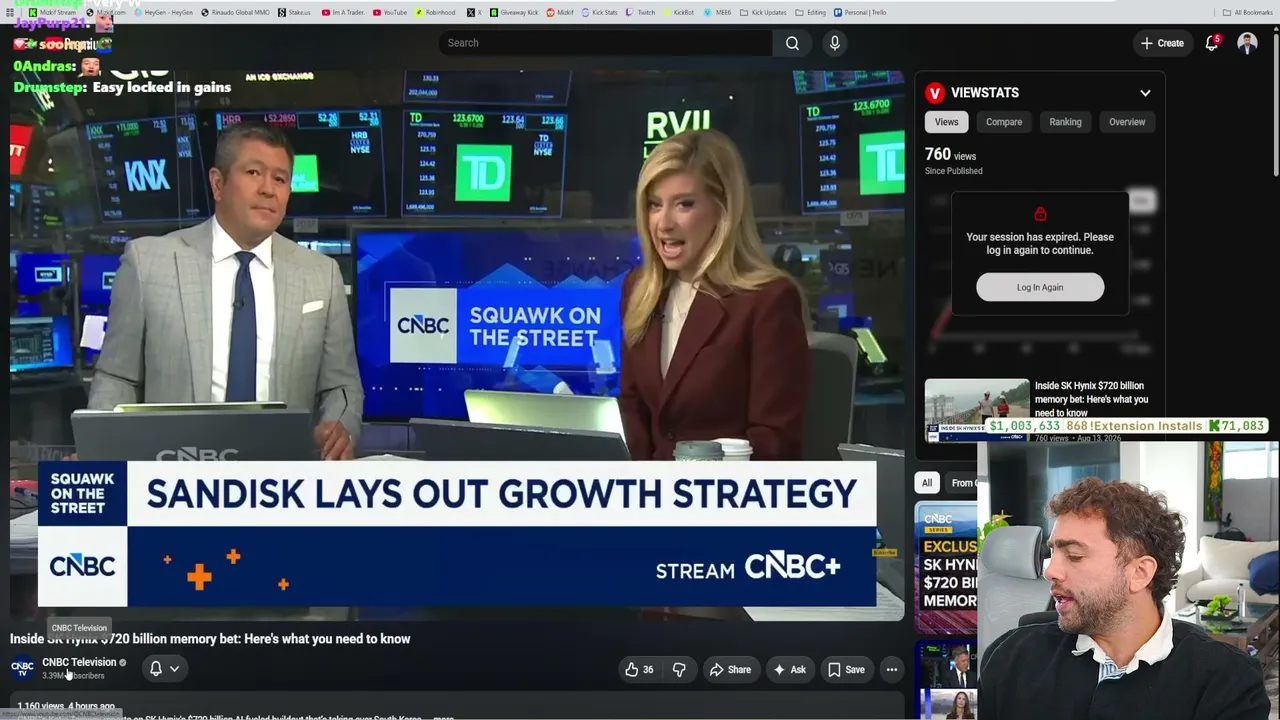1280x720 pixels.
Task: Open the Personal Trello bookmark
Action: pos(859,12)
